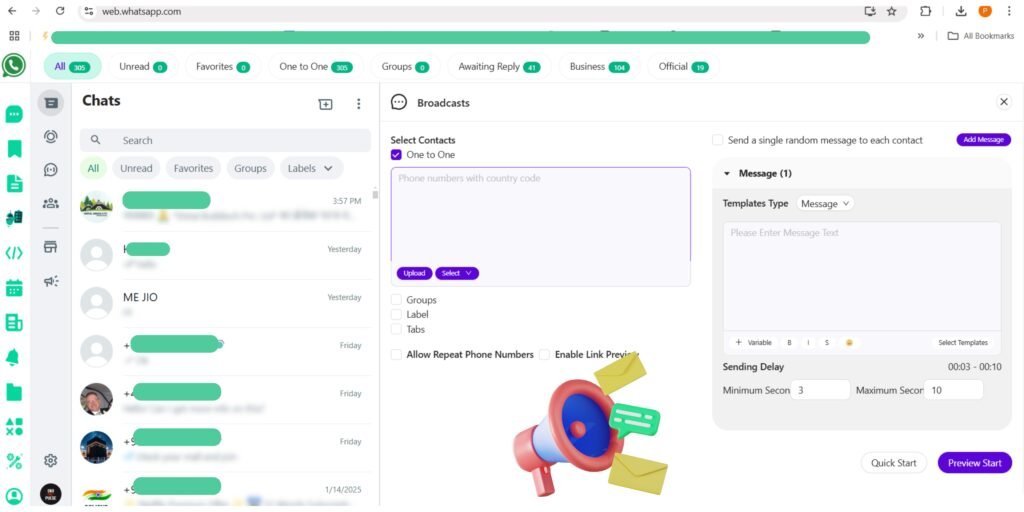The image size is (1024, 512).
Task: Click the green bell icon in extension sidebar
Action: [x=14, y=357]
